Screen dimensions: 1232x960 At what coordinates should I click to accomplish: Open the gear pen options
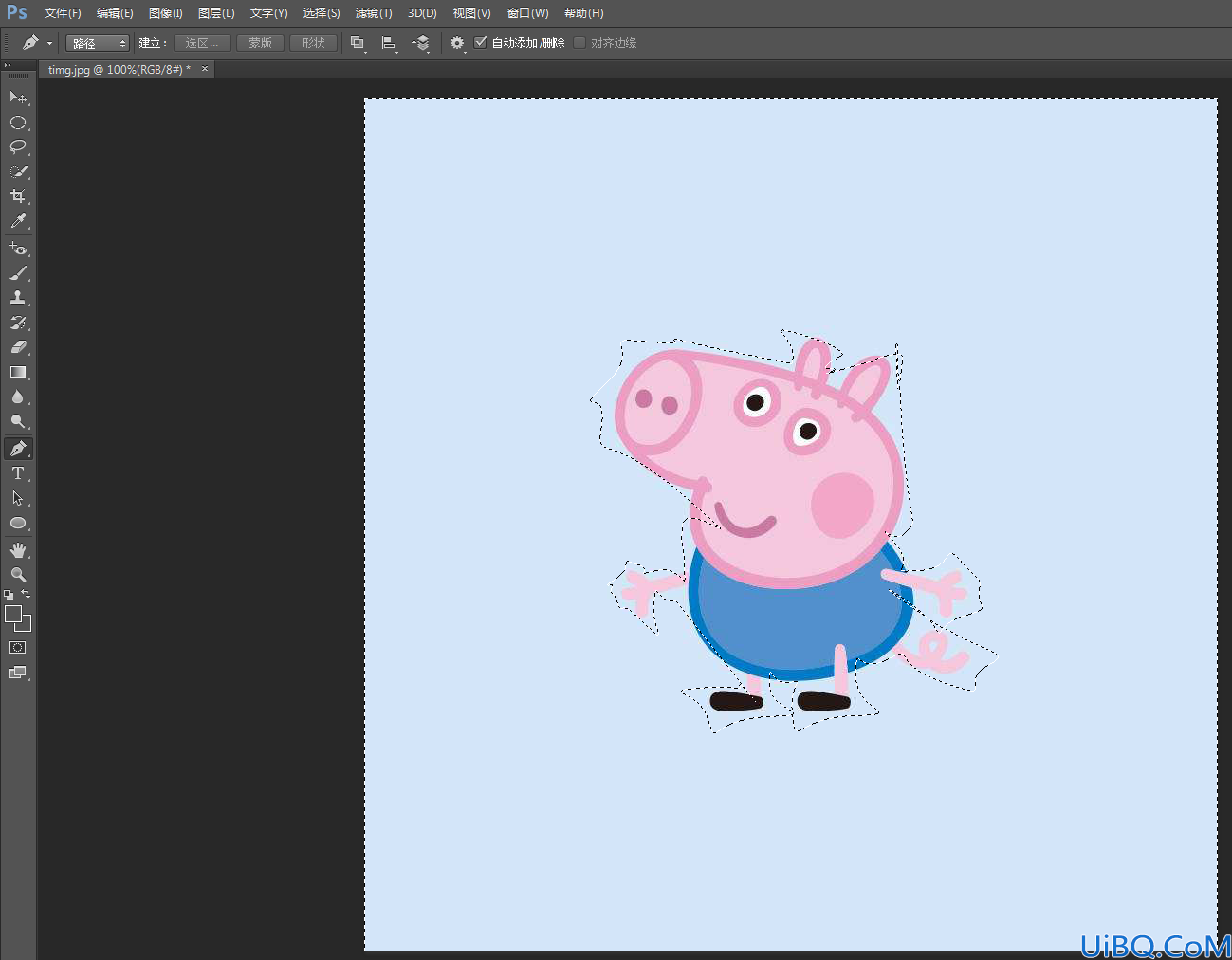pos(457,43)
